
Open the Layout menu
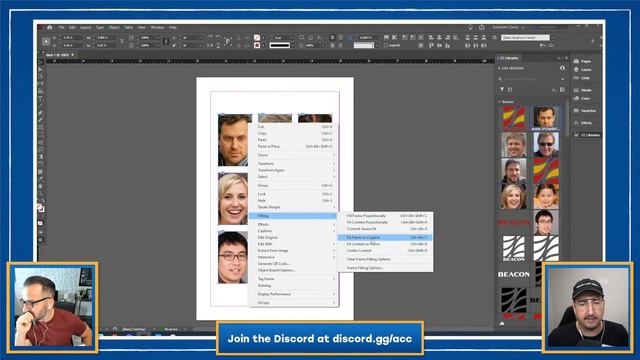(85, 27)
